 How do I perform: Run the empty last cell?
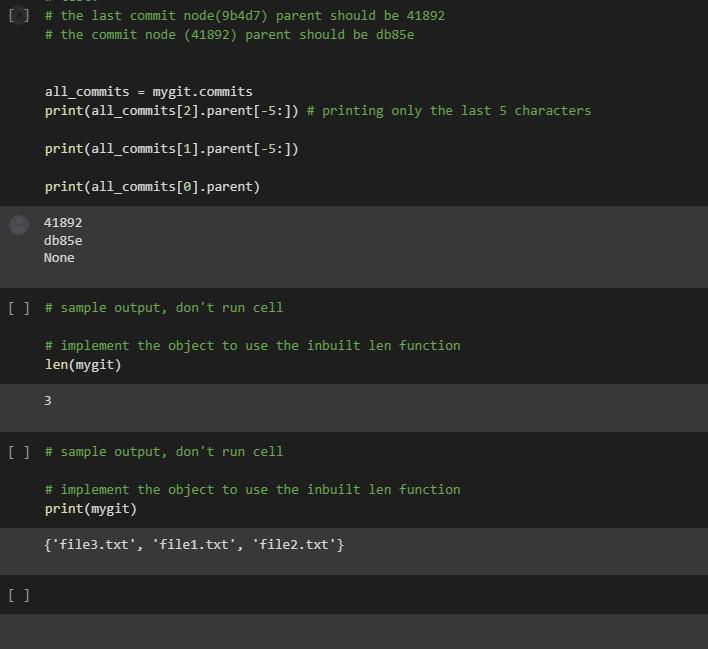point(19,595)
